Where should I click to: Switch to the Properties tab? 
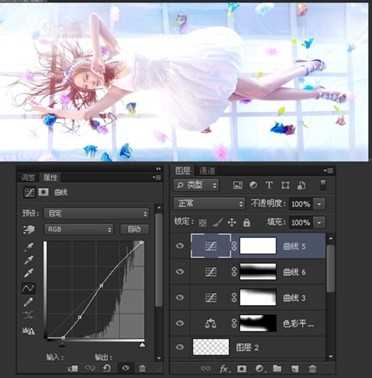(x=51, y=178)
